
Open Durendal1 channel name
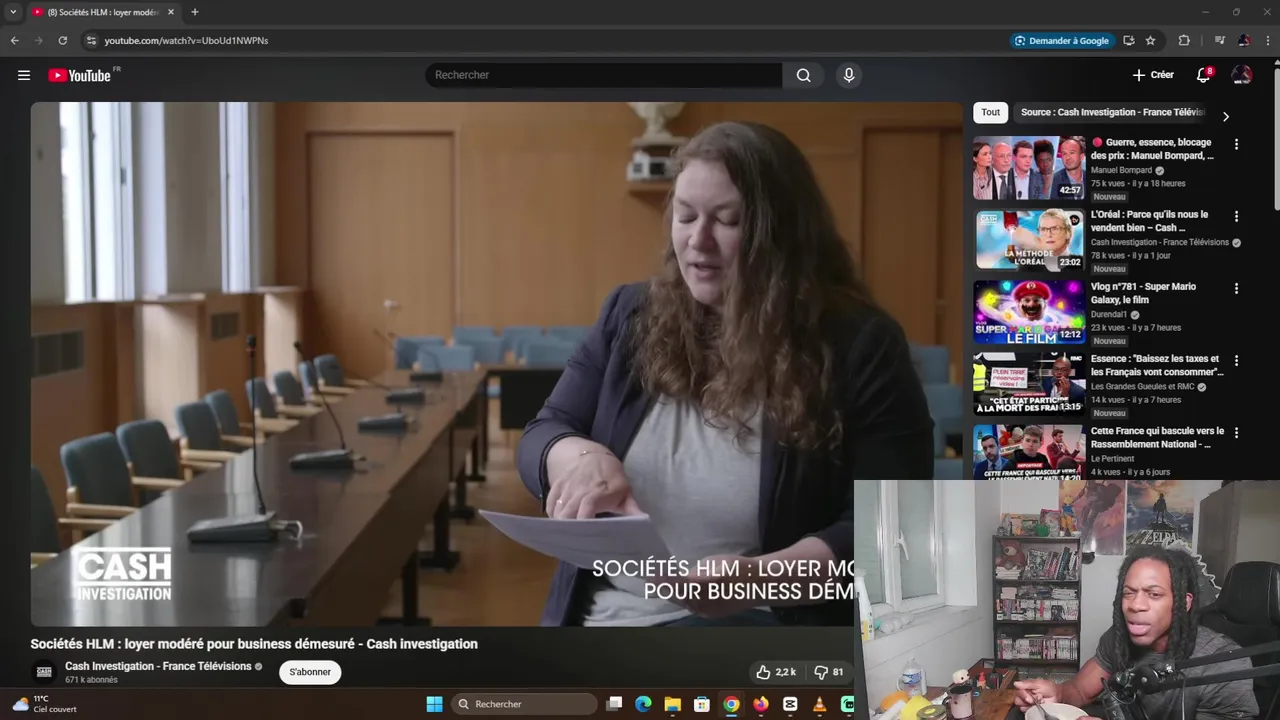click(1108, 314)
